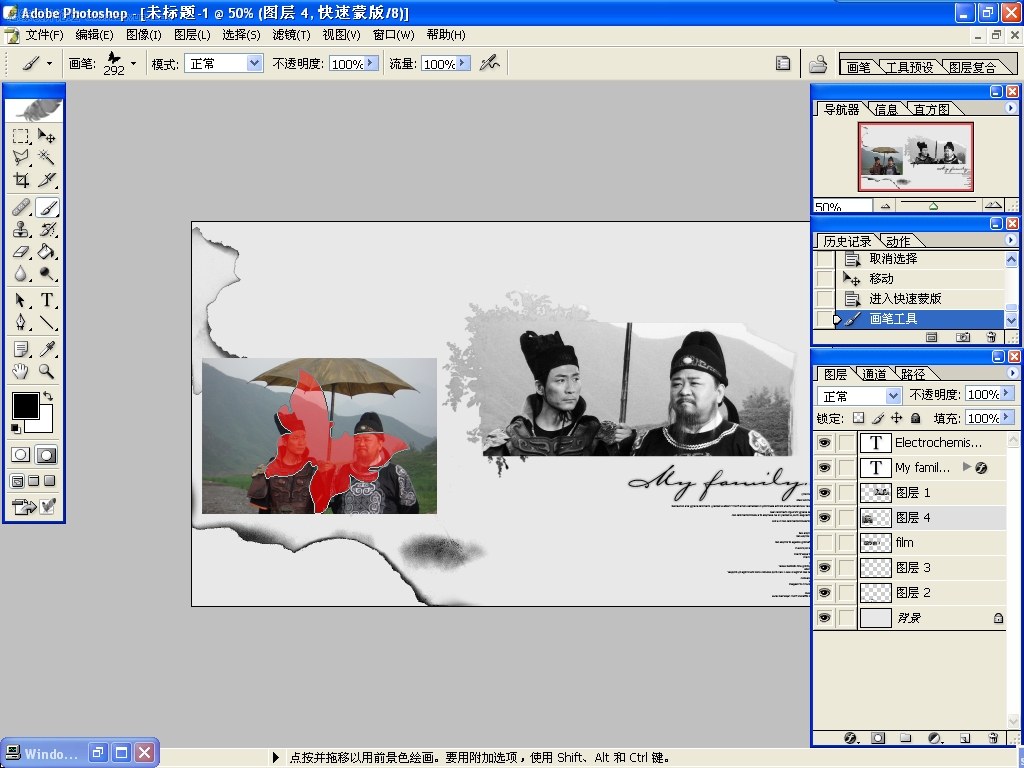Select the Magic Wand tool
Image resolution: width=1024 pixels, height=768 pixels.
tap(46, 157)
